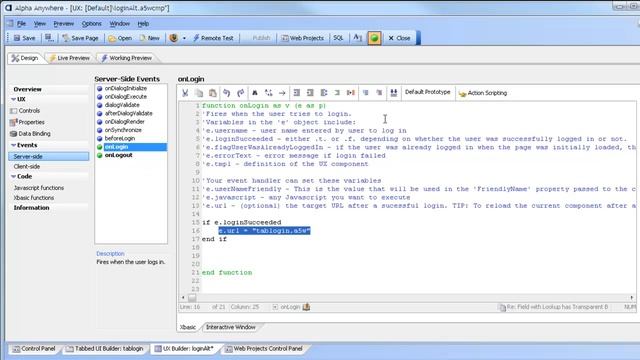This screenshot has width=640, height=360.
Task: Select the onSynchronize event
Action: pyautogui.click(x=123, y=130)
